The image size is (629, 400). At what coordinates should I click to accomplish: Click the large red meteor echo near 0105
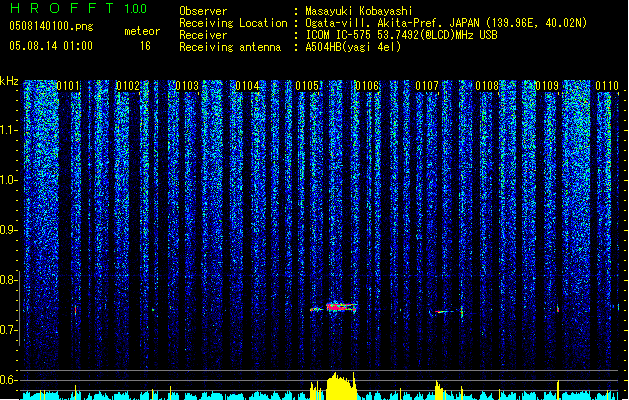[341, 307]
